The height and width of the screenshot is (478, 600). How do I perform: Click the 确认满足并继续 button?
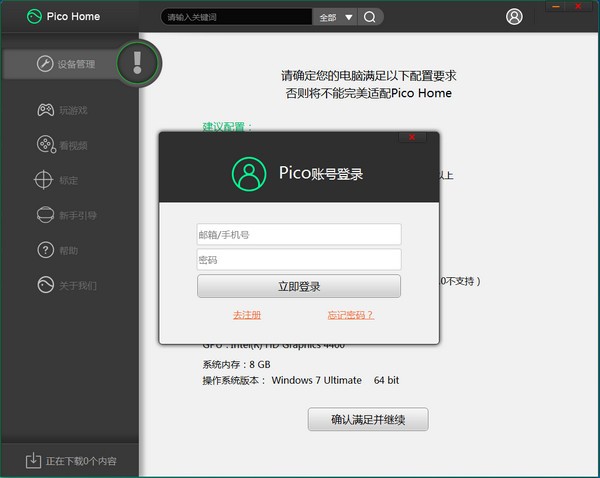pyautogui.click(x=368, y=419)
